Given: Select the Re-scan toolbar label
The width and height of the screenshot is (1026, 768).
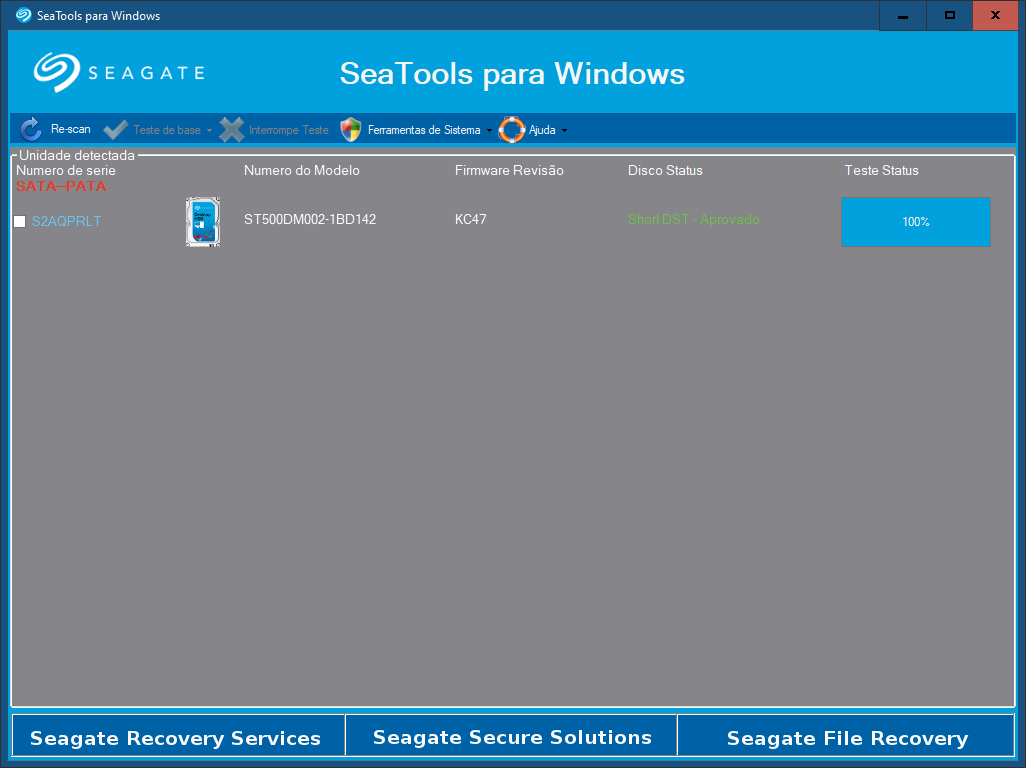Looking at the screenshot, I should 71,130.
